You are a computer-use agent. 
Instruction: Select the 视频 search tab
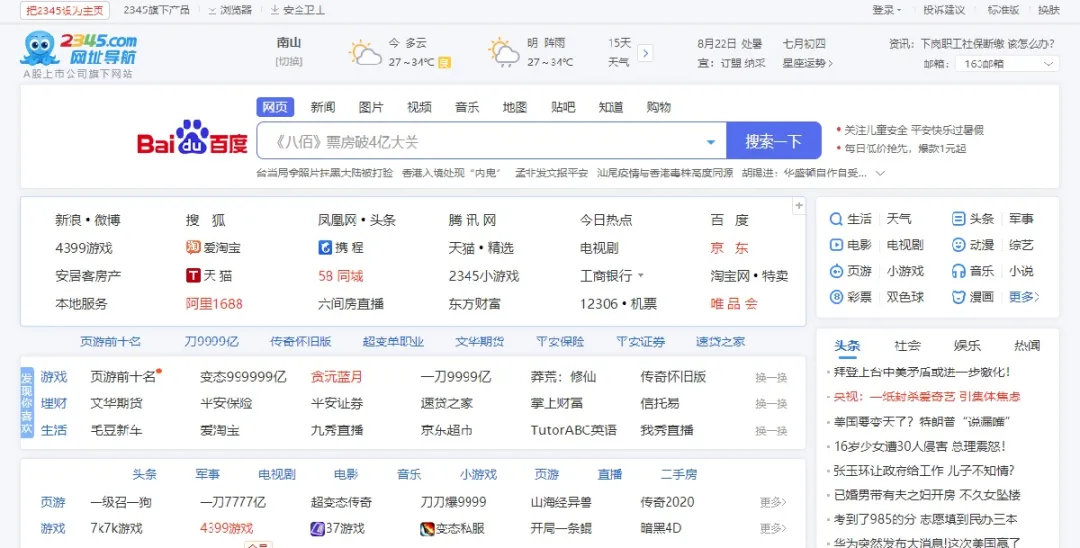(x=419, y=107)
